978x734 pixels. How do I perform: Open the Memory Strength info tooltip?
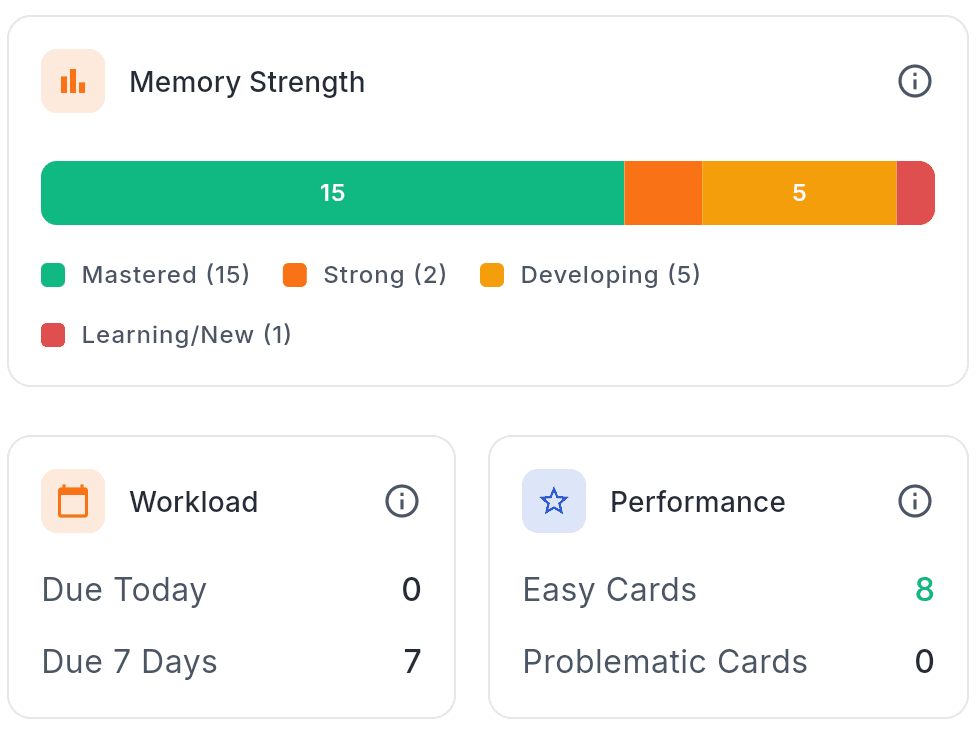point(914,82)
